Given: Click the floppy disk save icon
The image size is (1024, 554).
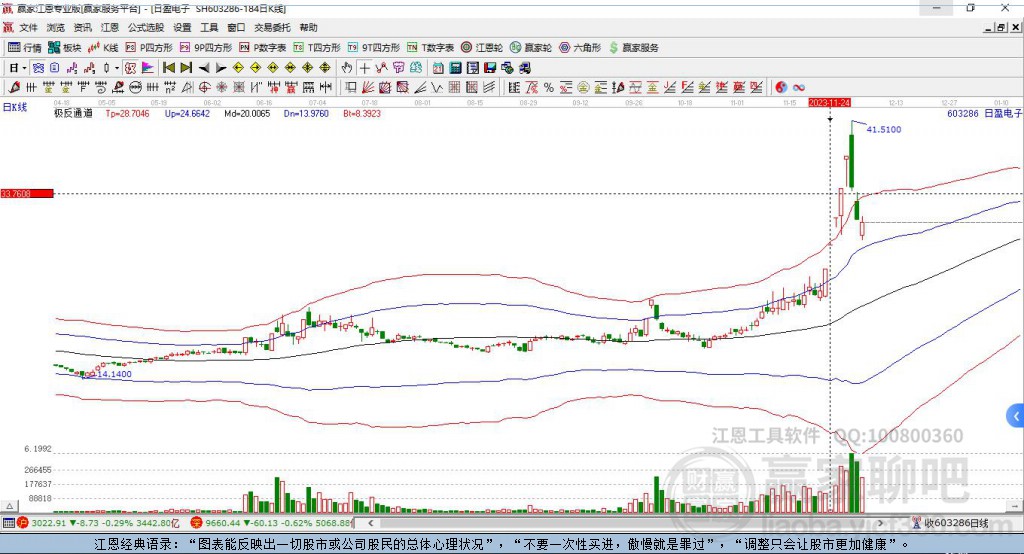Looking at the screenshot, I should point(490,68).
